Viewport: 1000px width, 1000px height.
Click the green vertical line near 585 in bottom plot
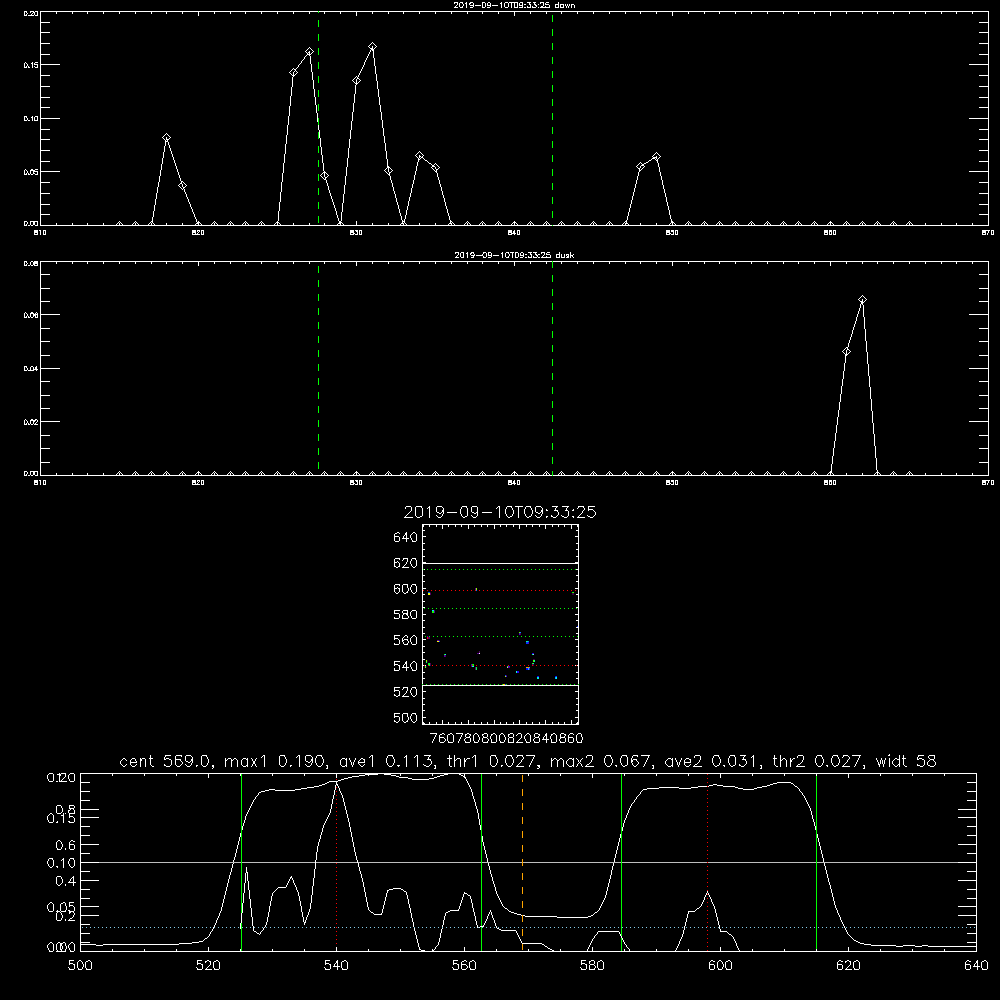(621, 862)
